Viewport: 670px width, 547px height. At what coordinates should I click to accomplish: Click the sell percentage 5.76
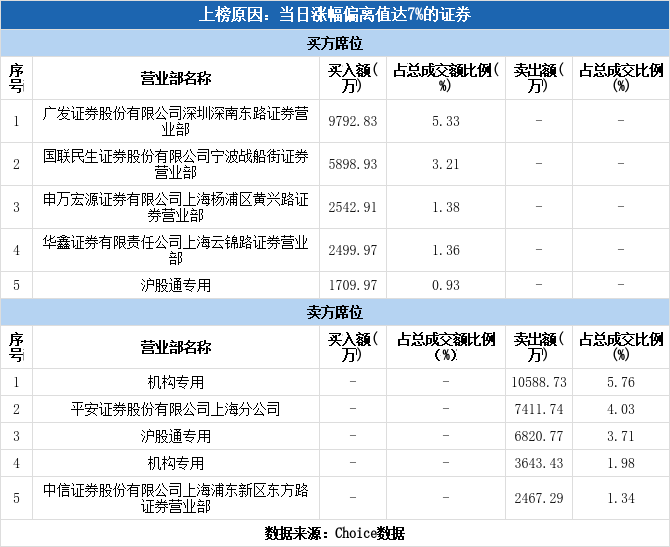click(x=621, y=382)
